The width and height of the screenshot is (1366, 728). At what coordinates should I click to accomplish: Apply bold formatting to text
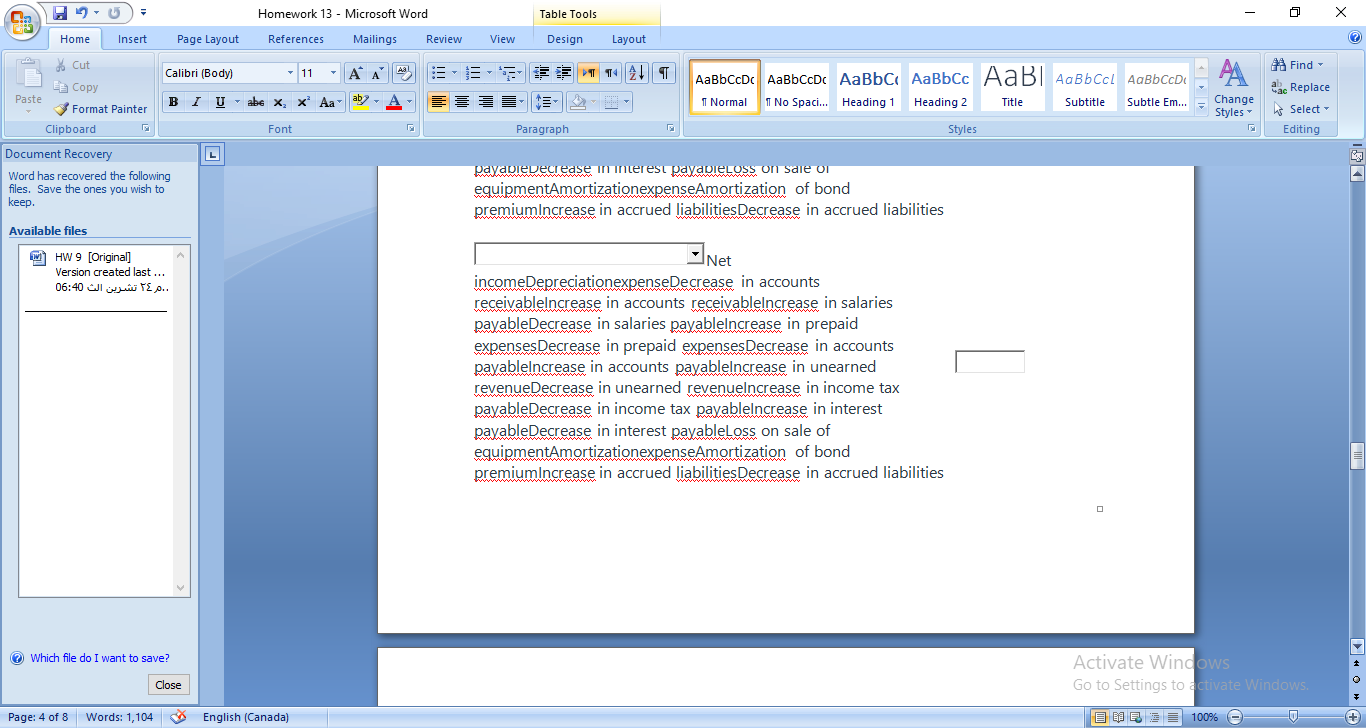[172, 102]
